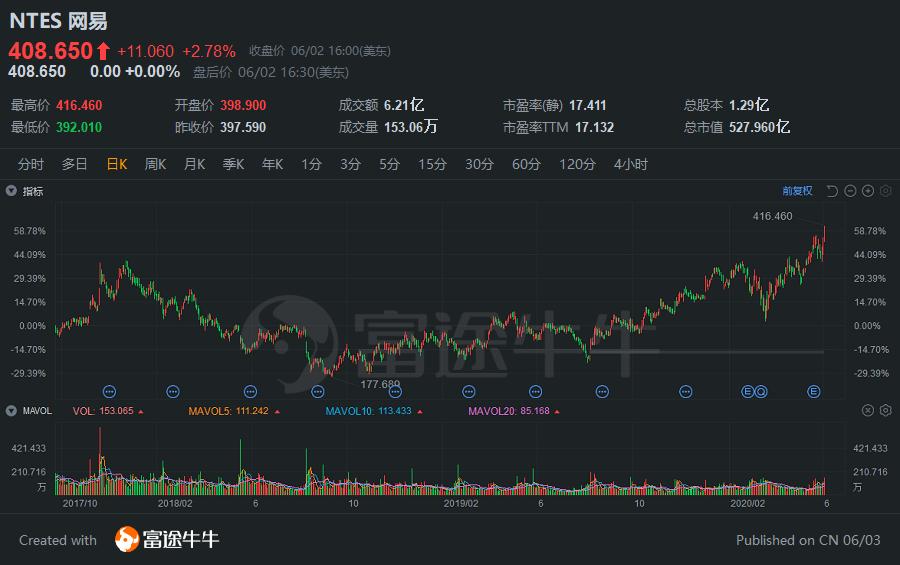The image size is (900, 565).
Task: Open event marker above the 2019/02 date
Action: [x=469, y=392]
